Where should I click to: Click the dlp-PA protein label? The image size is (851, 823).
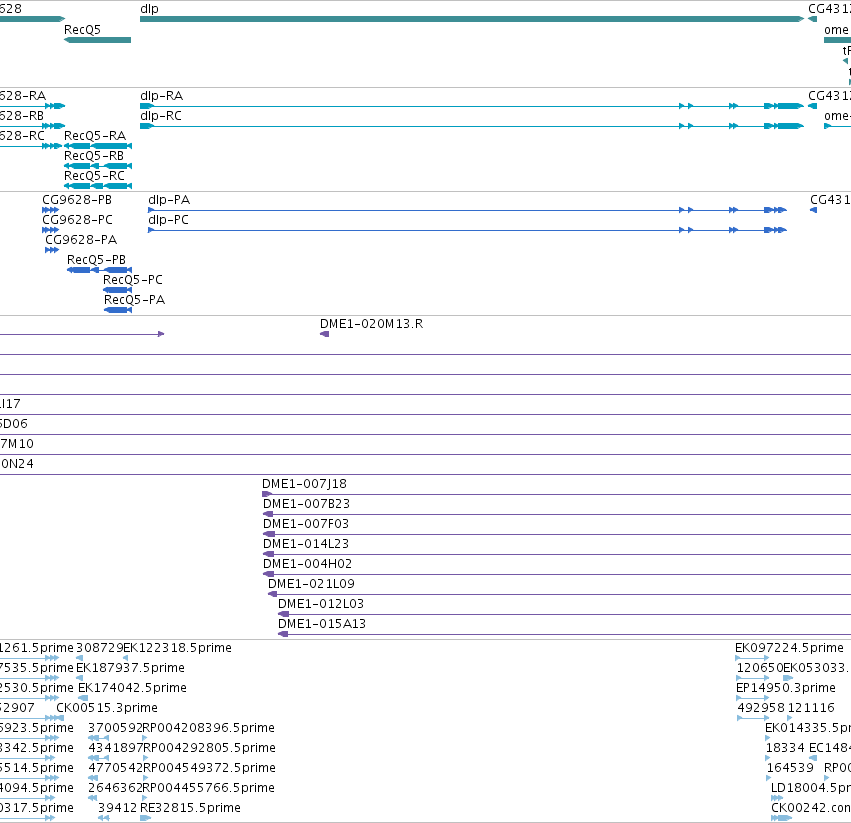point(169,200)
